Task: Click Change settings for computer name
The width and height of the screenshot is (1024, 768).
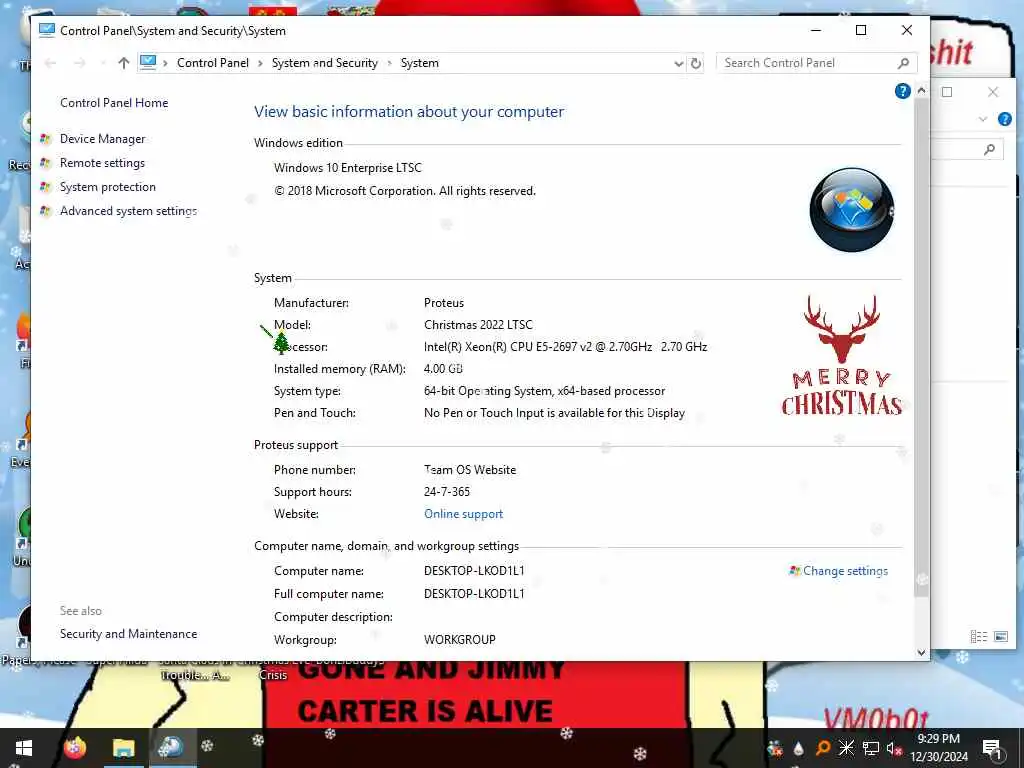Action: pyautogui.click(x=845, y=571)
